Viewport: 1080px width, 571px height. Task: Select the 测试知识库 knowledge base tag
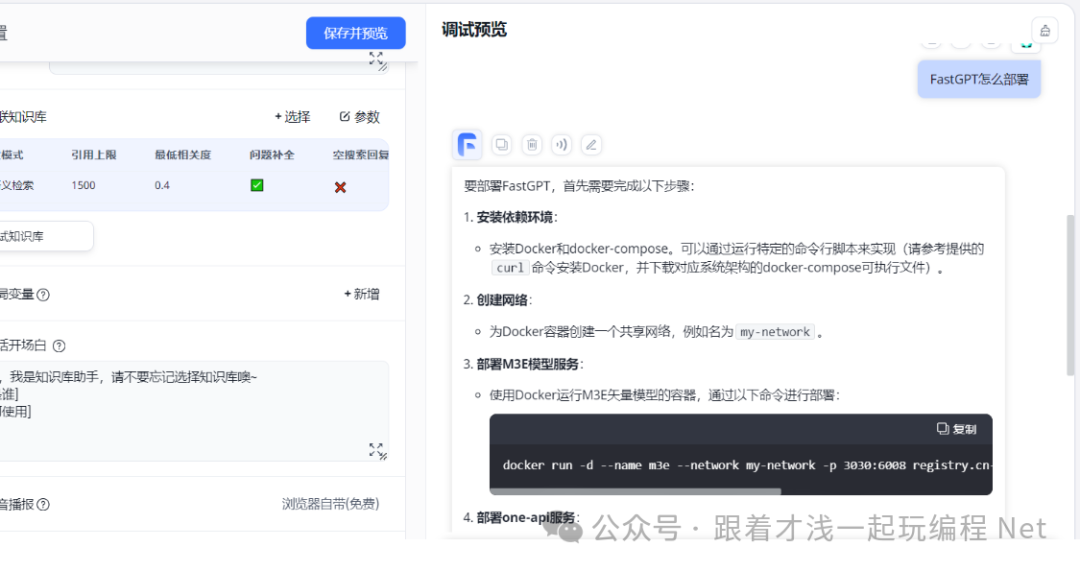click(x=45, y=236)
